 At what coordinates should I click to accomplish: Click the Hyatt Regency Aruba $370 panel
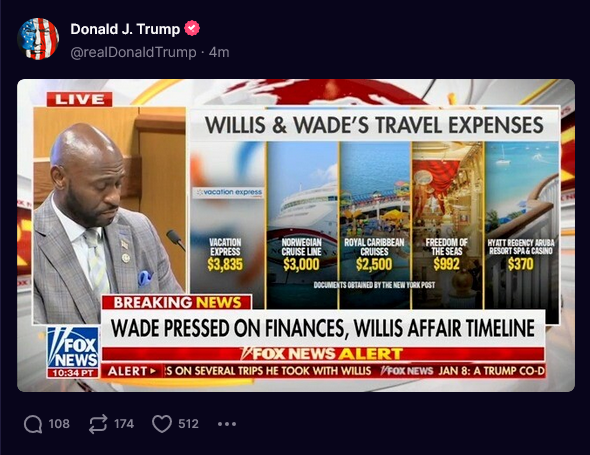click(x=522, y=225)
